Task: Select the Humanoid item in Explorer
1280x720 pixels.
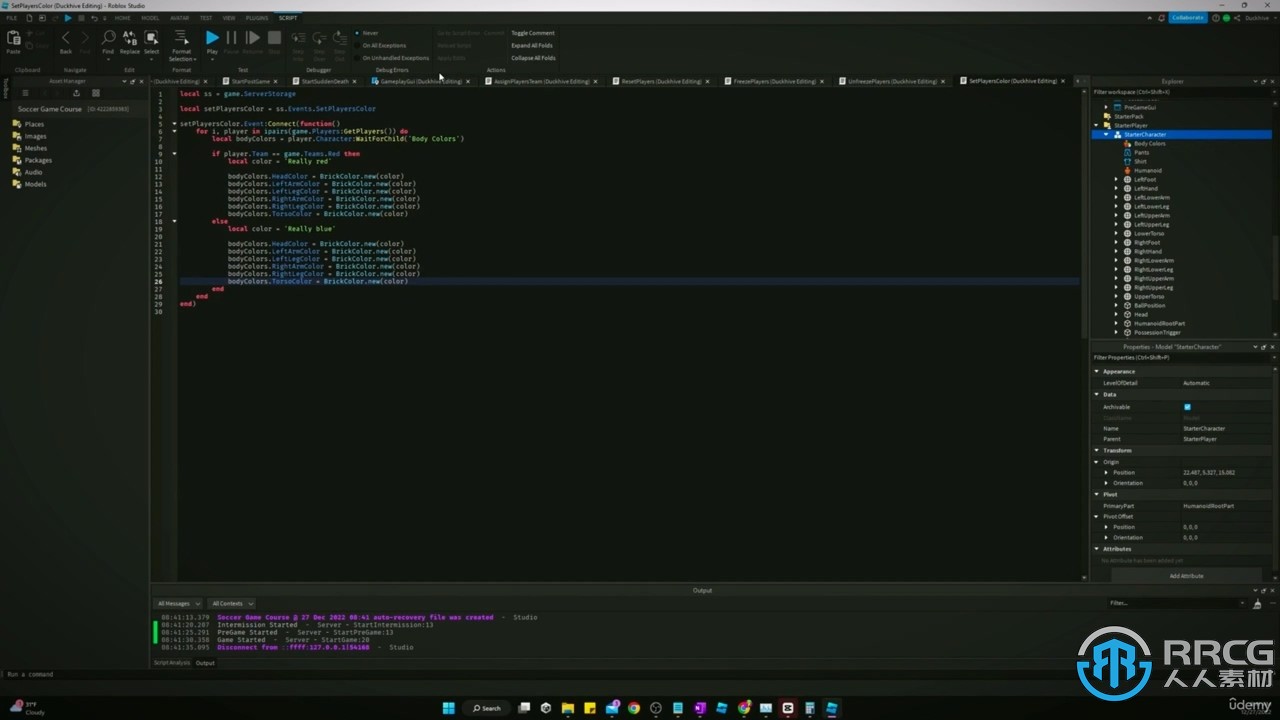Action: (1147, 171)
